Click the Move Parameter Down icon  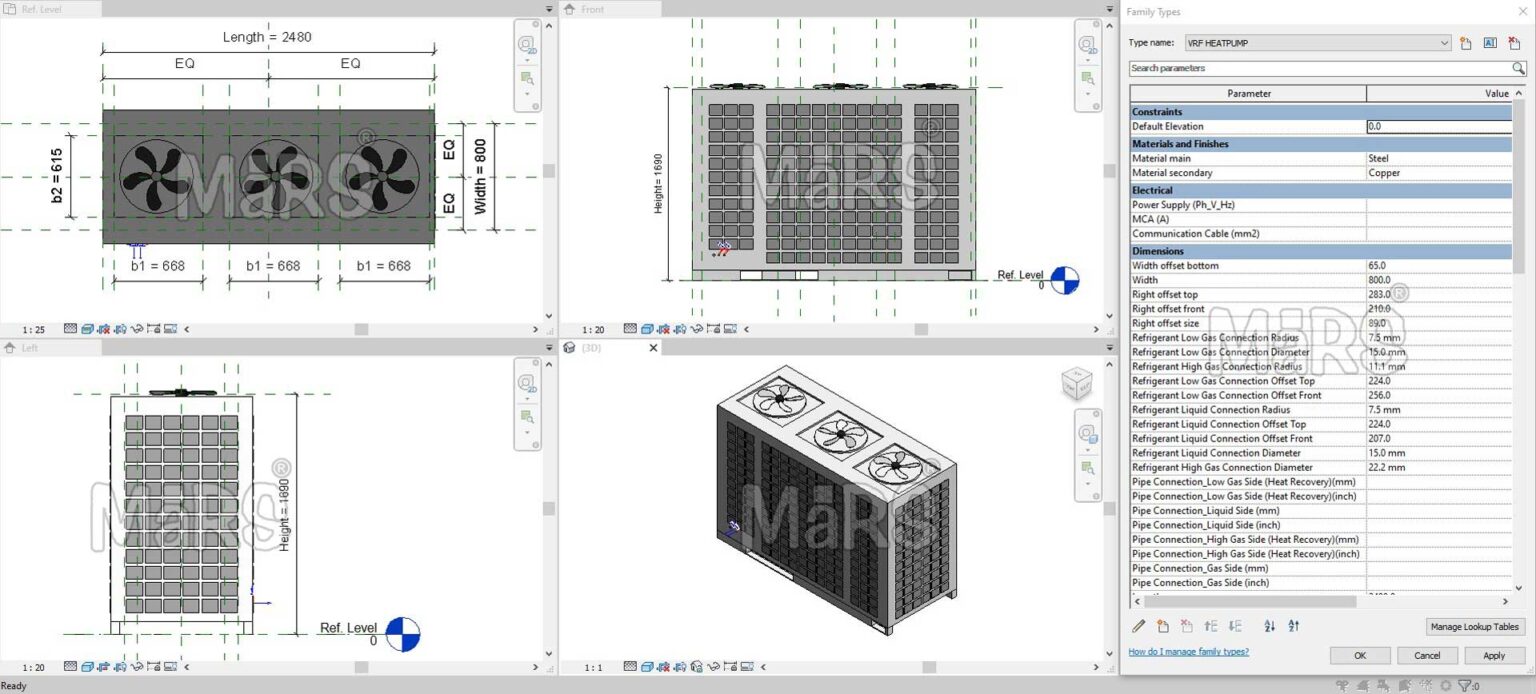(x=1235, y=626)
